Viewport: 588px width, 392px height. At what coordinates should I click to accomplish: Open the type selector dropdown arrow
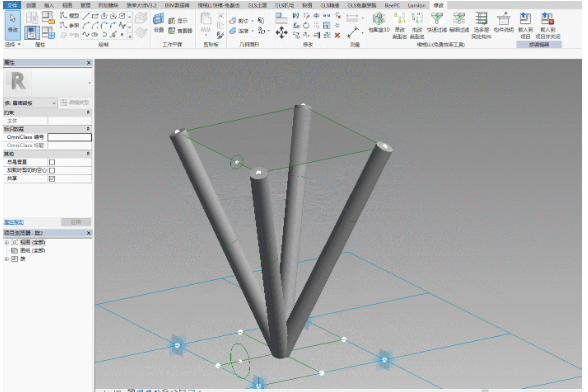[89, 83]
